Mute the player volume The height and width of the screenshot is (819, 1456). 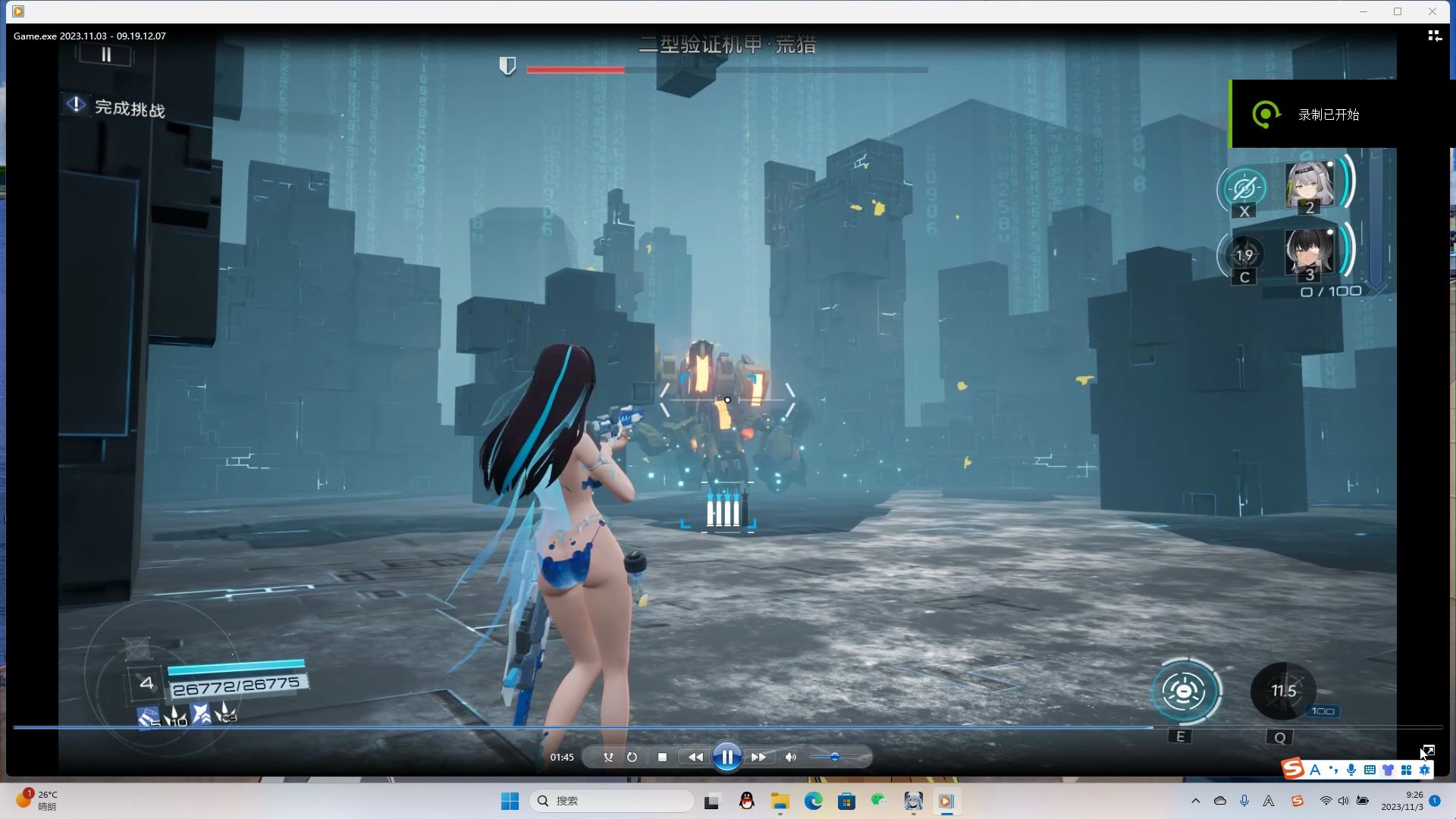pos(790,757)
